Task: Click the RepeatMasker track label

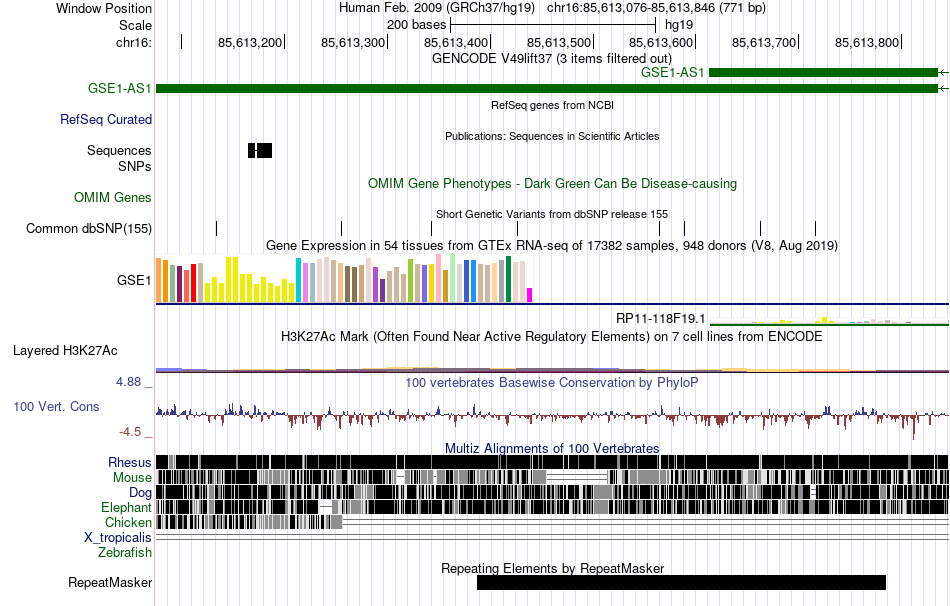Action: [110, 582]
